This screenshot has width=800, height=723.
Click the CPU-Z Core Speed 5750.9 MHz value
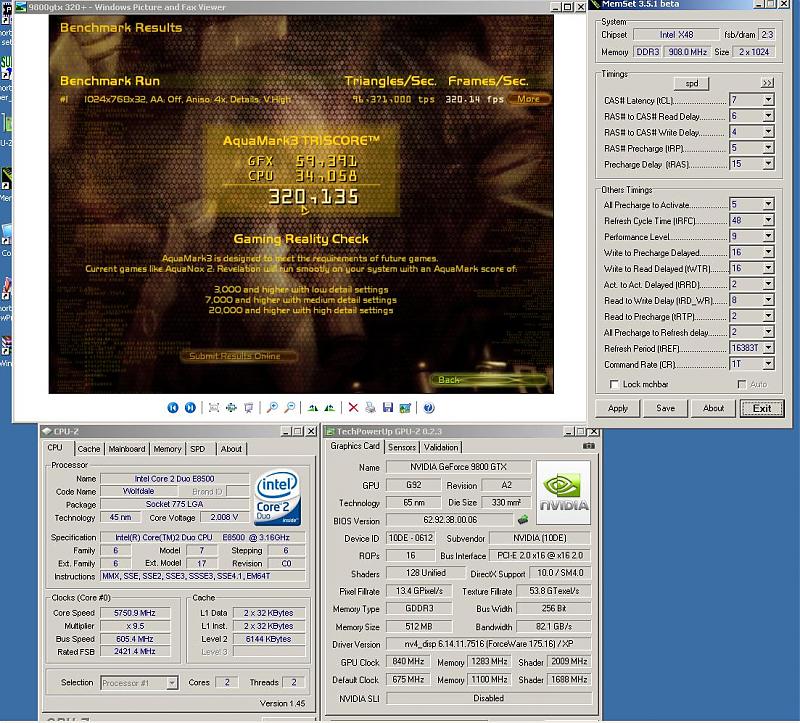(x=135, y=613)
